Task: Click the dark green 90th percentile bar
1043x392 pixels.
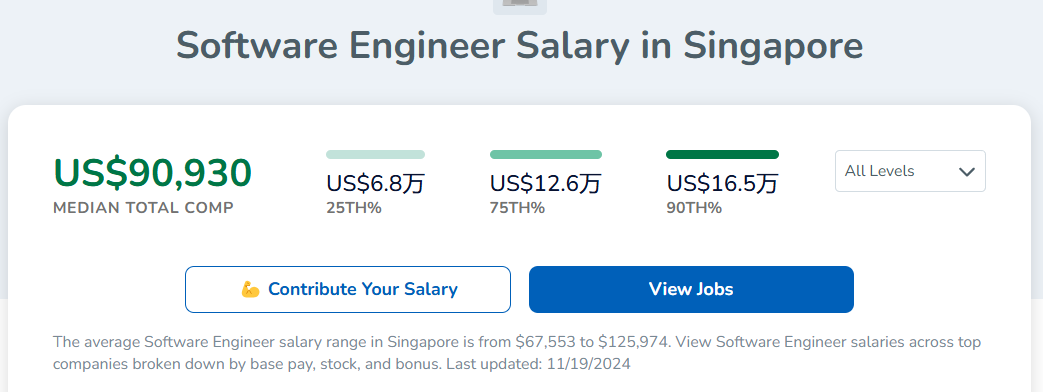Action: pos(722,154)
